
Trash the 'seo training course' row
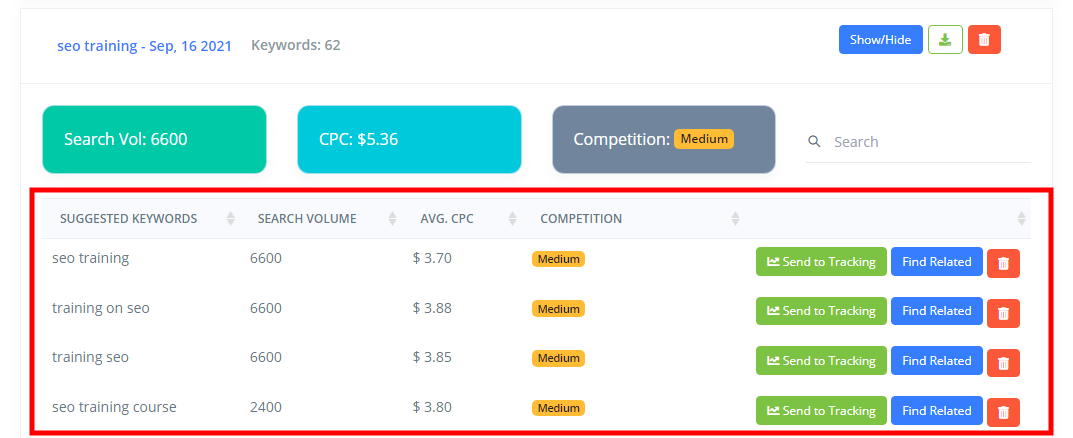click(1003, 412)
